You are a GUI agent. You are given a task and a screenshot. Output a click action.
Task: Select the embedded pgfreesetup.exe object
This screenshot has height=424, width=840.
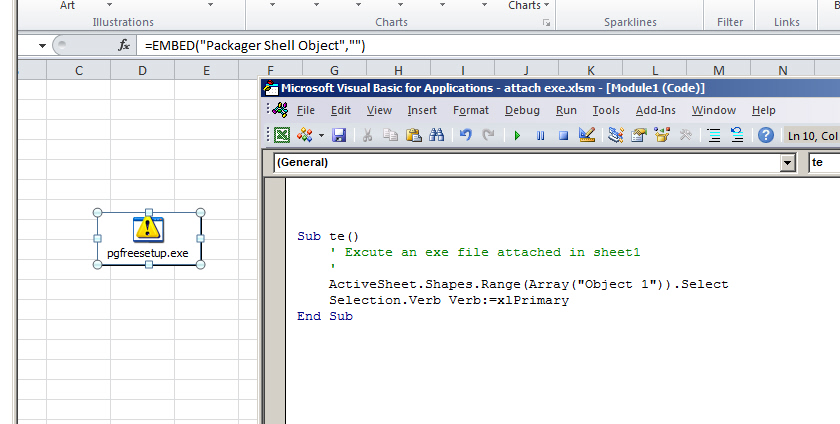(x=148, y=238)
